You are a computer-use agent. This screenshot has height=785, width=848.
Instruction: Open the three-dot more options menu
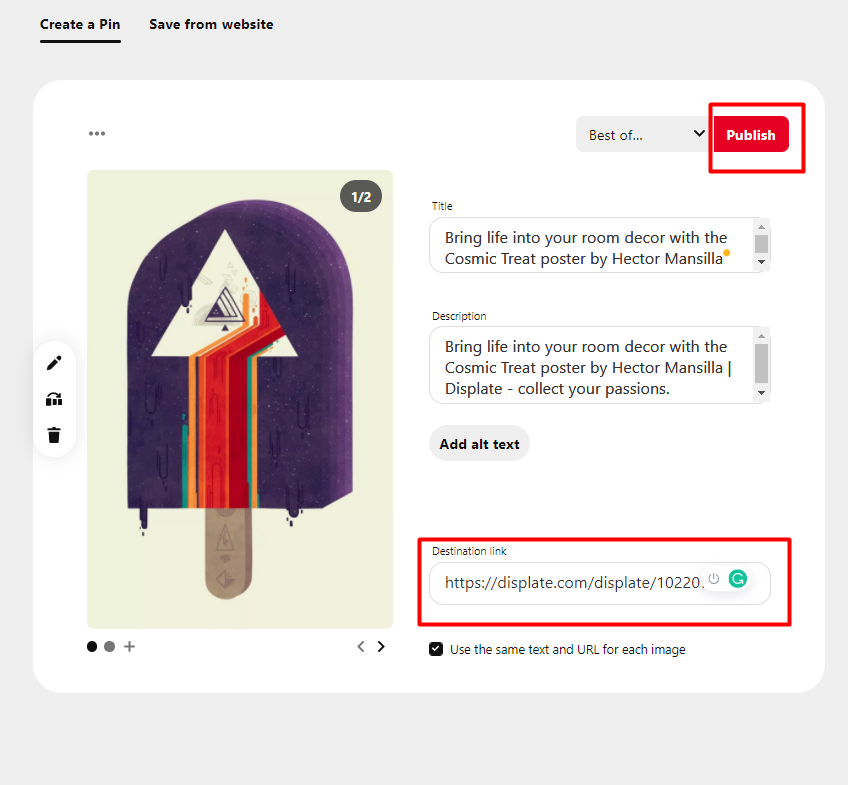[x=97, y=134]
